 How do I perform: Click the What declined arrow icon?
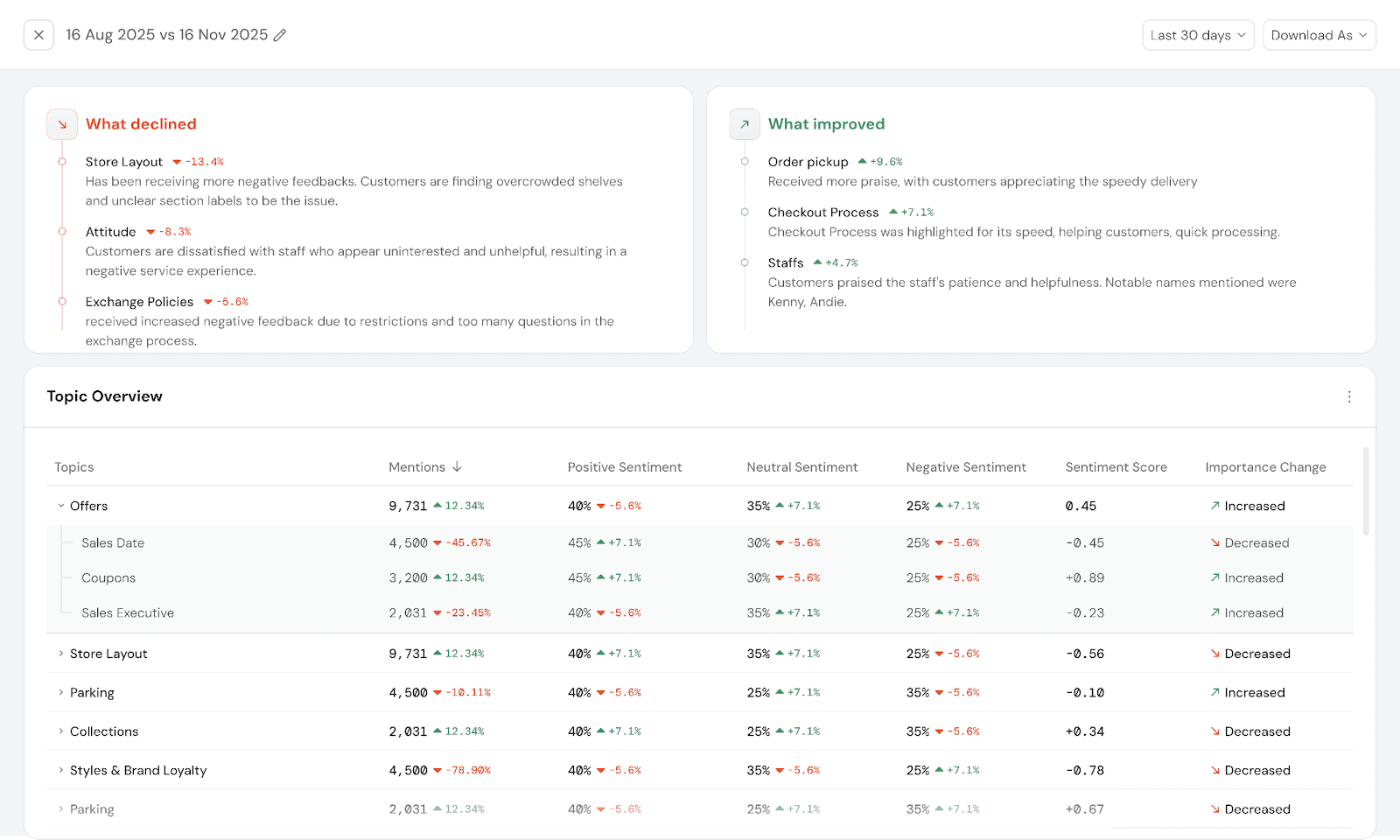click(62, 124)
